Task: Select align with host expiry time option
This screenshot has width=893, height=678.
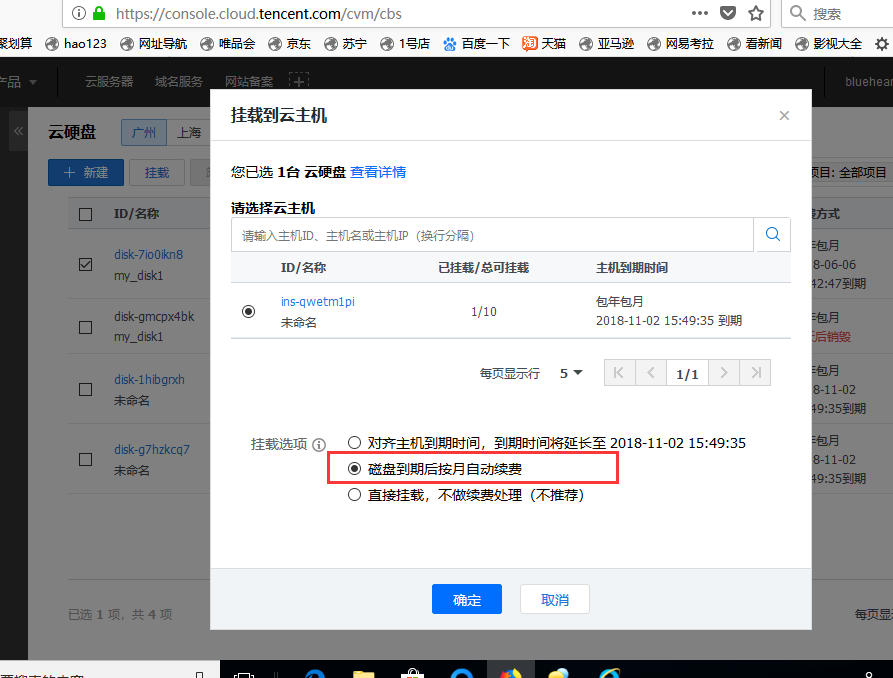Action: 354,442
